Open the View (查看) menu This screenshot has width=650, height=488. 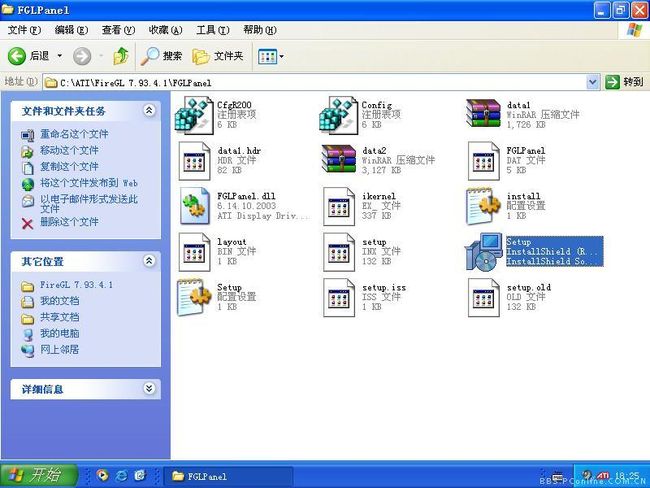(x=119, y=30)
